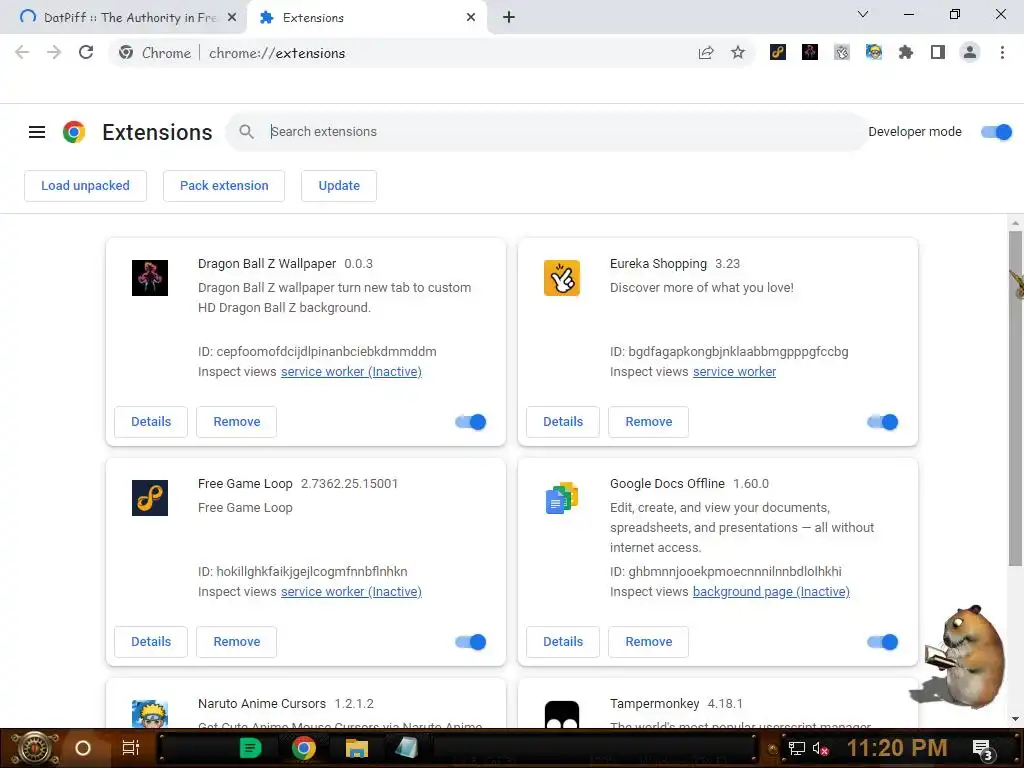Click the Free Game Loop extension icon
The width and height of the screenshot is (1024, 768).
(150, 498)
